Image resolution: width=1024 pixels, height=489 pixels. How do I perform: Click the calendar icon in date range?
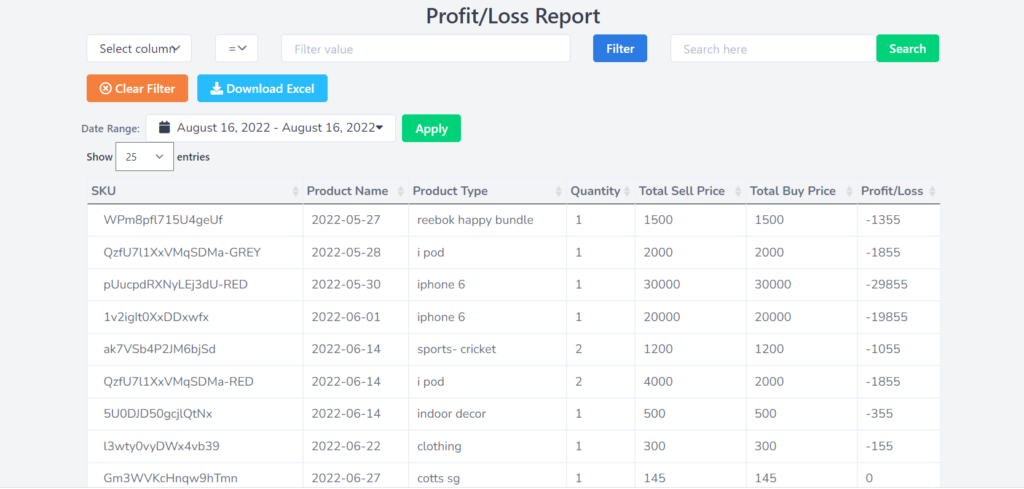[x=165, y=128]
